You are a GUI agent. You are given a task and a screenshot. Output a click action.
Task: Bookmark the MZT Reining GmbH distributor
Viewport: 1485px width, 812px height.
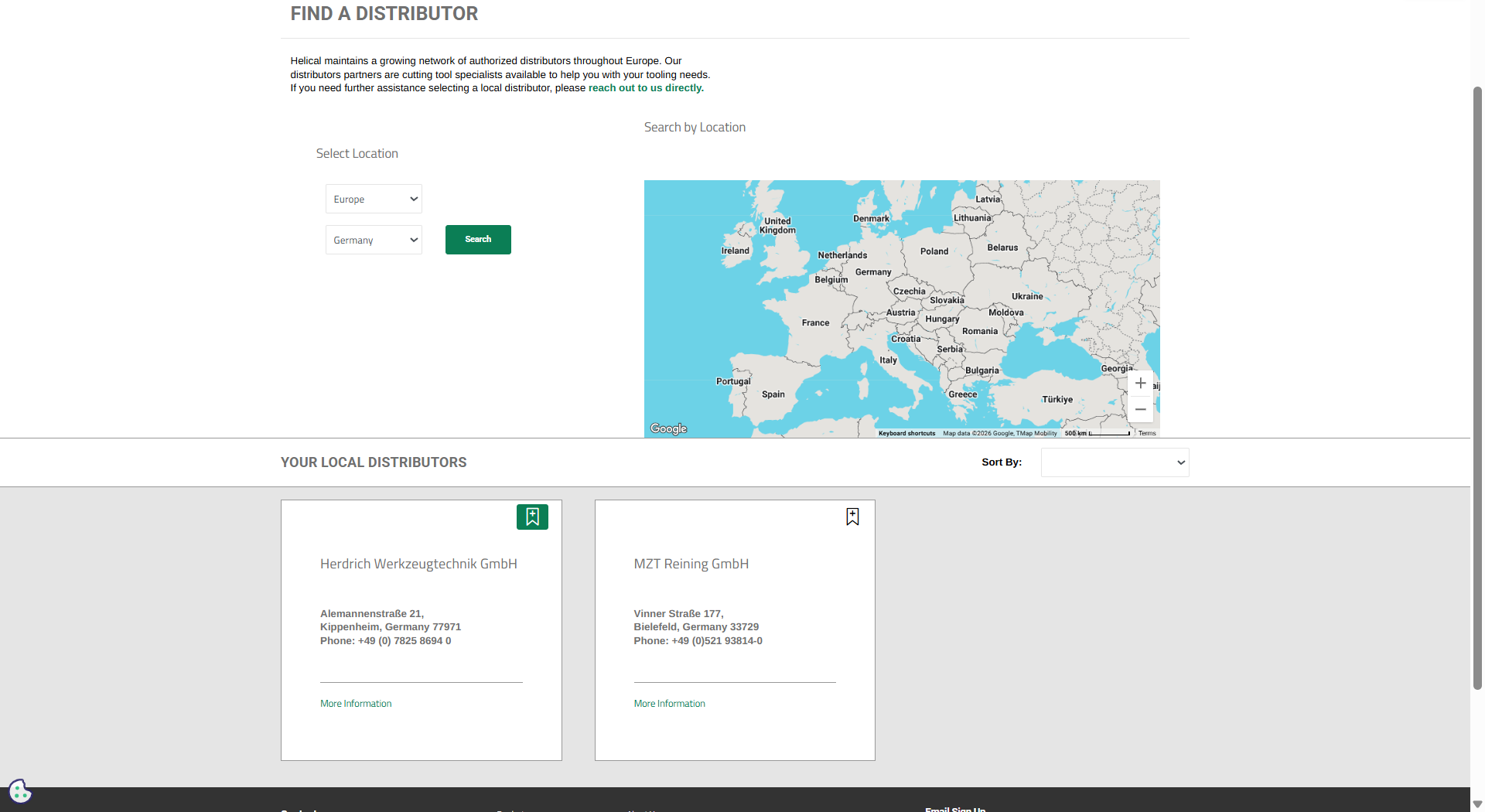(852, 517)
